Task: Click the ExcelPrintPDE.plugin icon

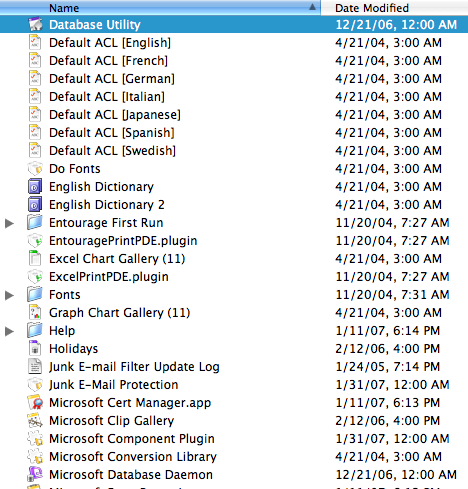Action: pyautogui.click(x=35, y=277)
